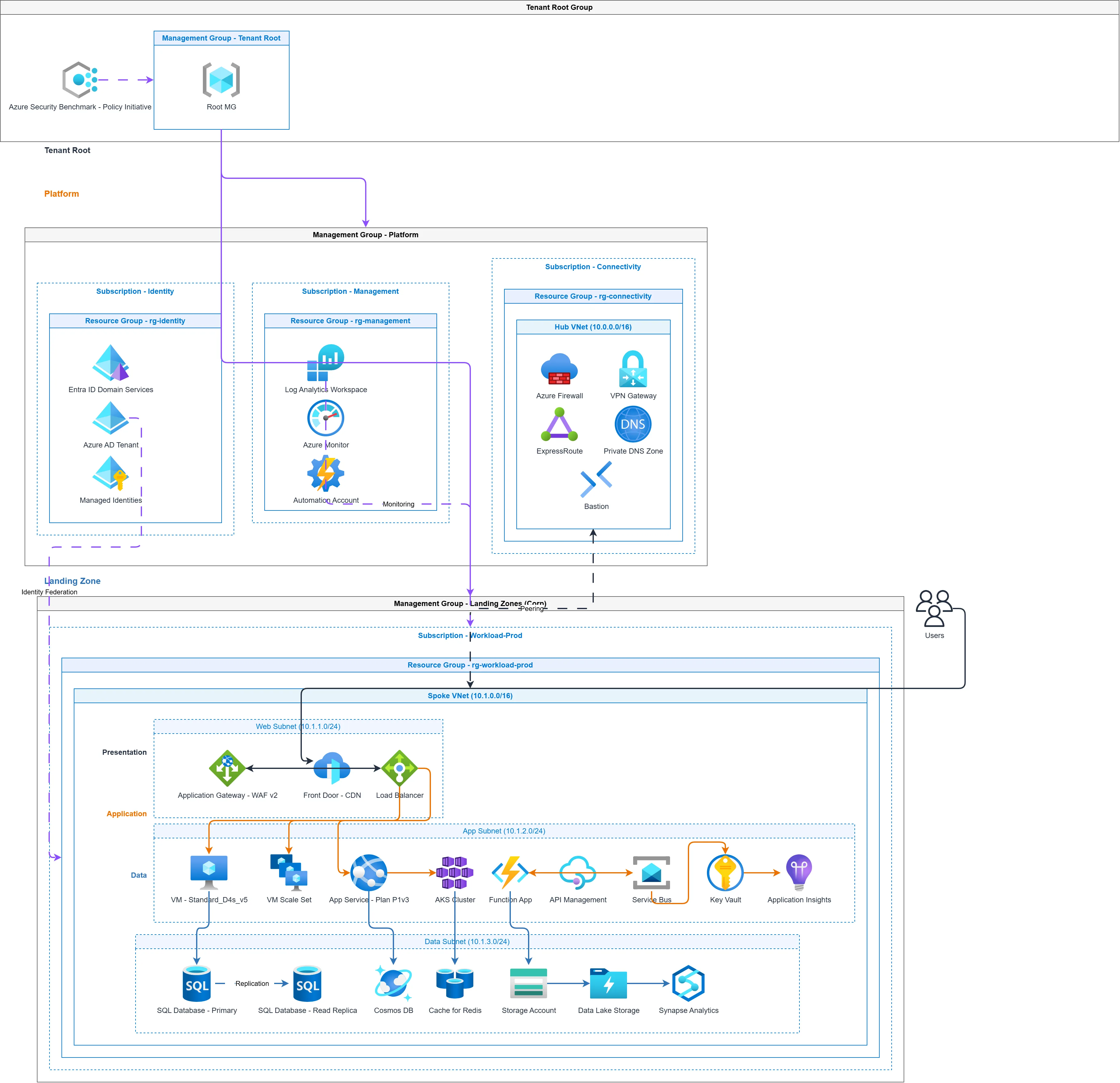Select the Azure Security Benchmark policy icon

tap(80, 80)
